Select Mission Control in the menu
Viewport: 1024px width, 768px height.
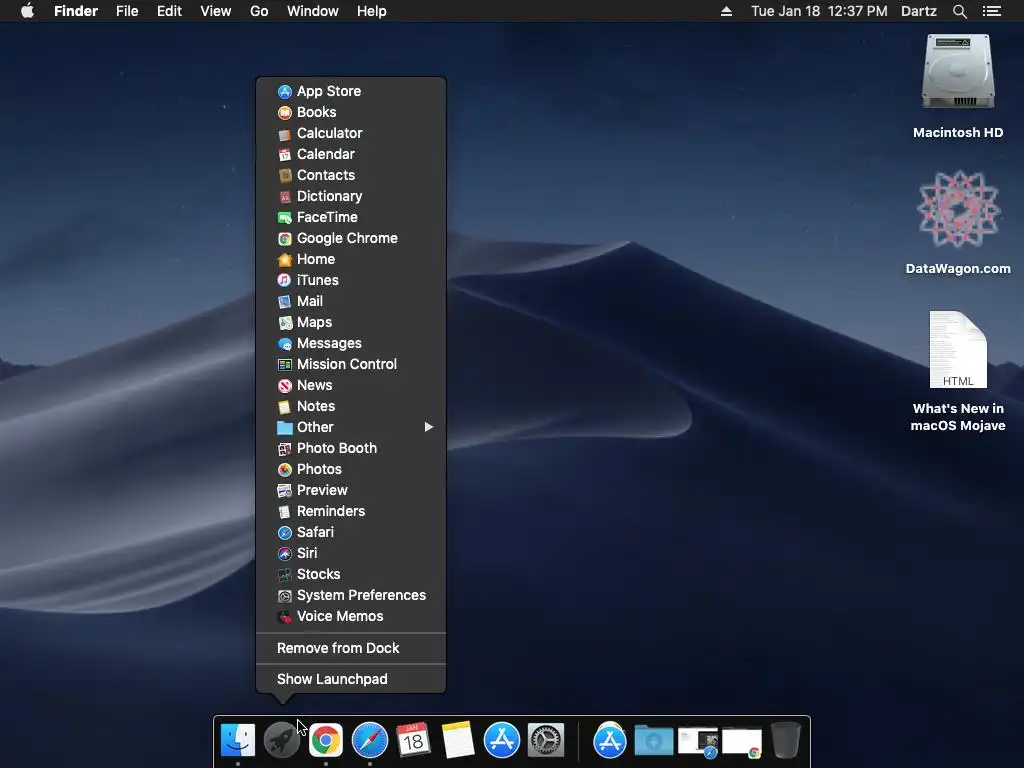click(x=351, y=364)
